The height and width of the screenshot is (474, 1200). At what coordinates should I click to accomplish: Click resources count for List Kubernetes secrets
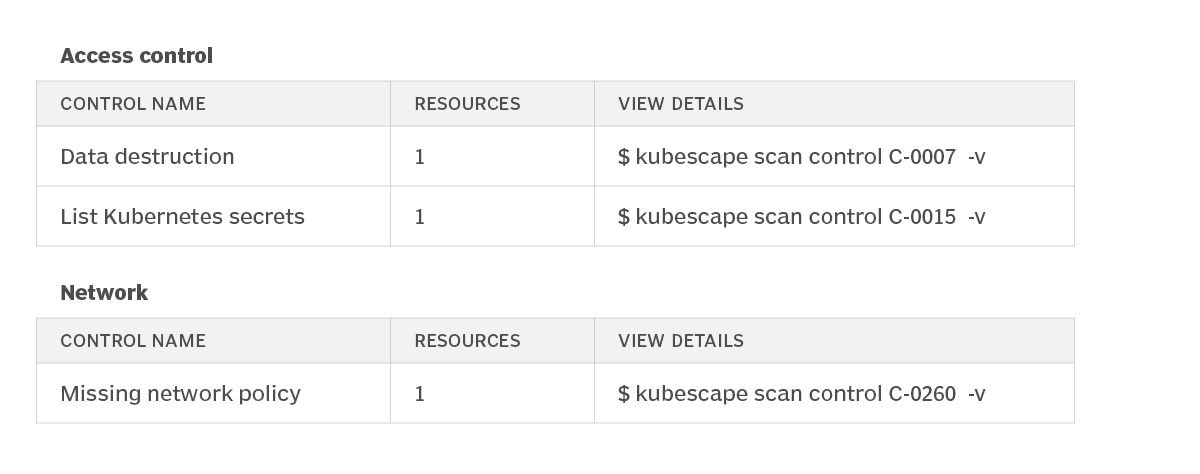tap(420, 217)
